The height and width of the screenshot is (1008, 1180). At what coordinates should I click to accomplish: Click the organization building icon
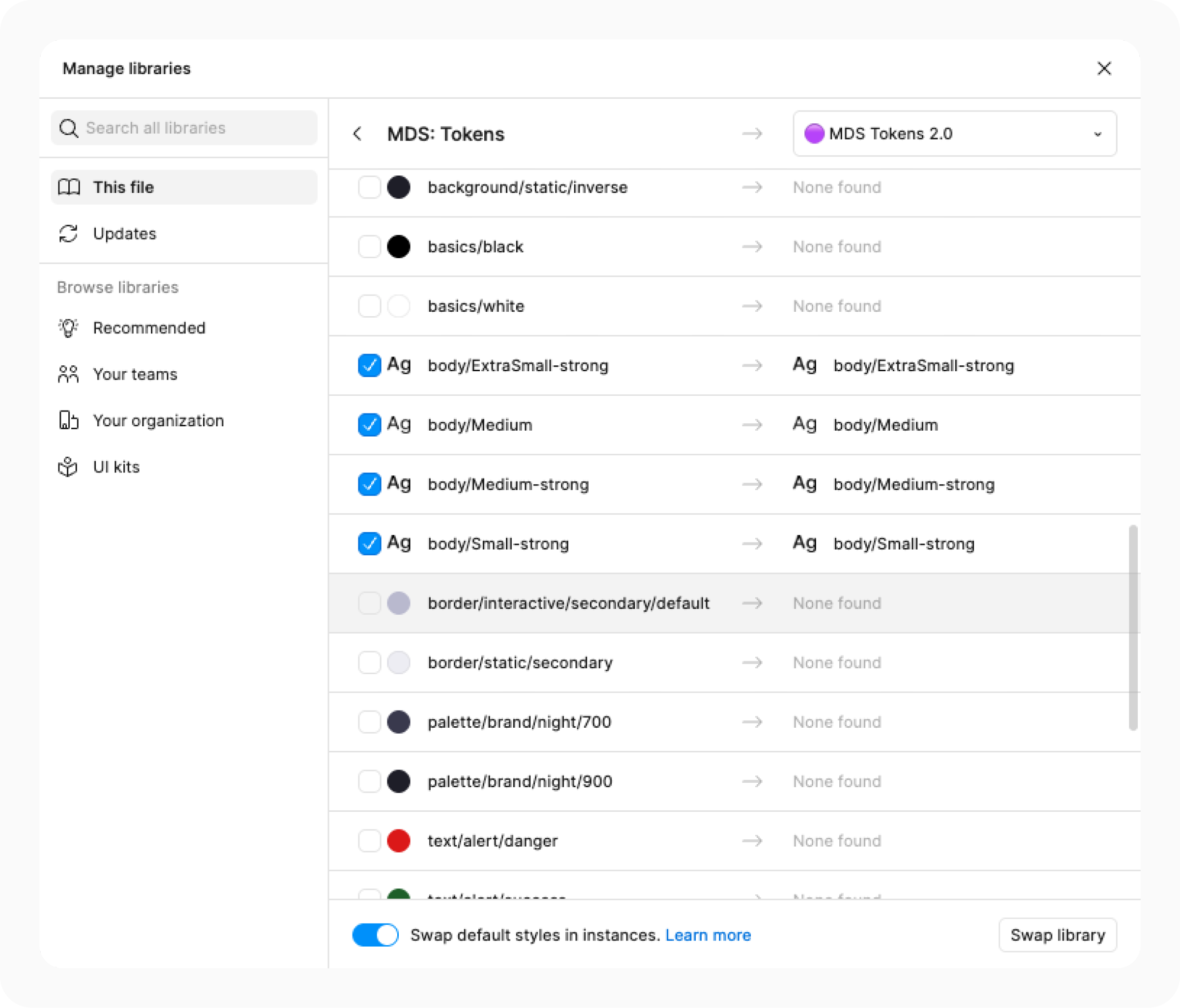click(x=68, y=420)
